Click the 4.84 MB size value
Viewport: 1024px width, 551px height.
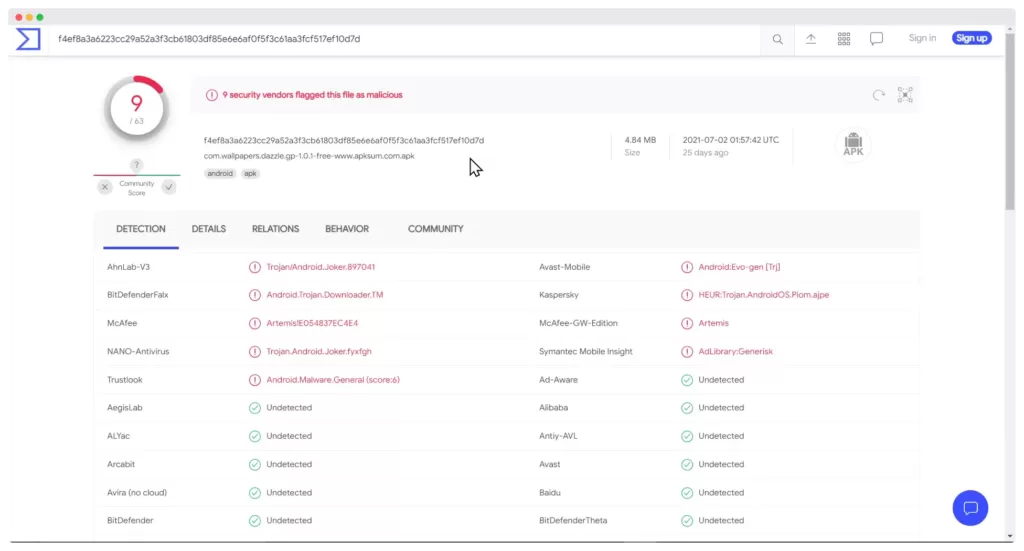click(x=640, y=140)
